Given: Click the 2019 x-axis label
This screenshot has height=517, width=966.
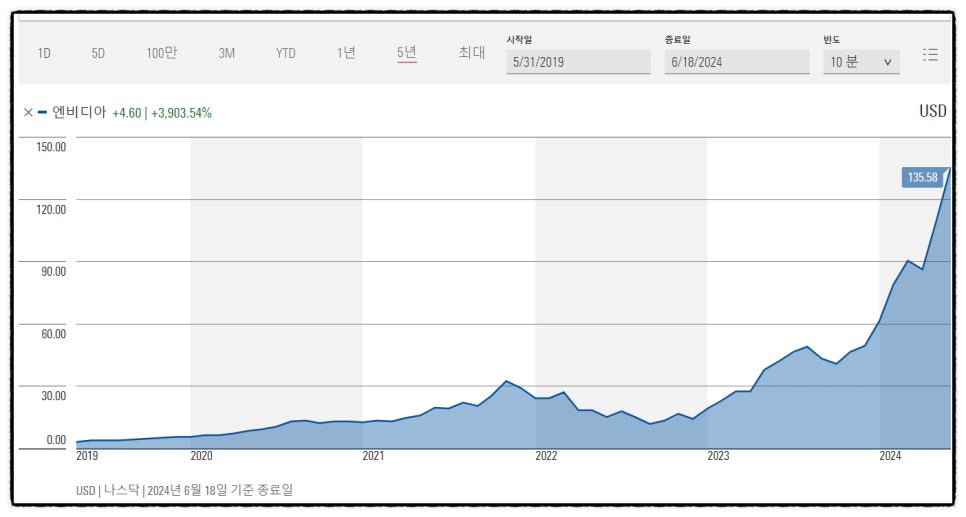Looking at the screenshot, I should pos(87,456).
